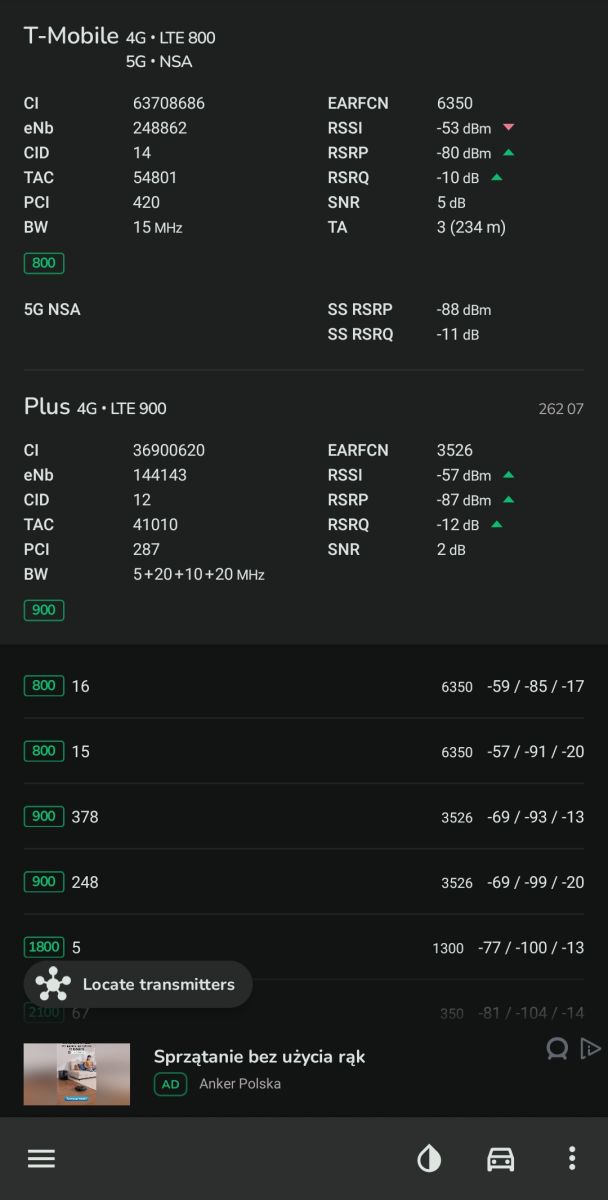Select neighbor cell 900 with PCI 248
This screenshot has height=1200, width=608.
(x=304, y=882)
